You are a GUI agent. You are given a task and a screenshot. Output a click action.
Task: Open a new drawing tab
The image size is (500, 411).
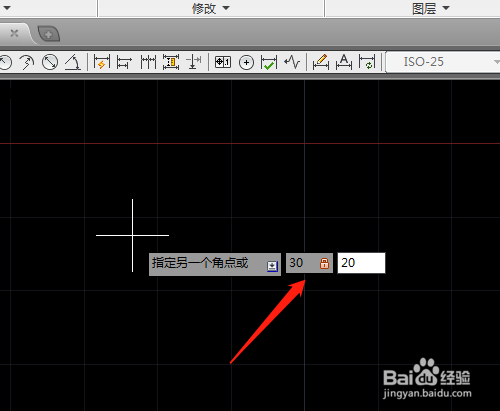49,34
